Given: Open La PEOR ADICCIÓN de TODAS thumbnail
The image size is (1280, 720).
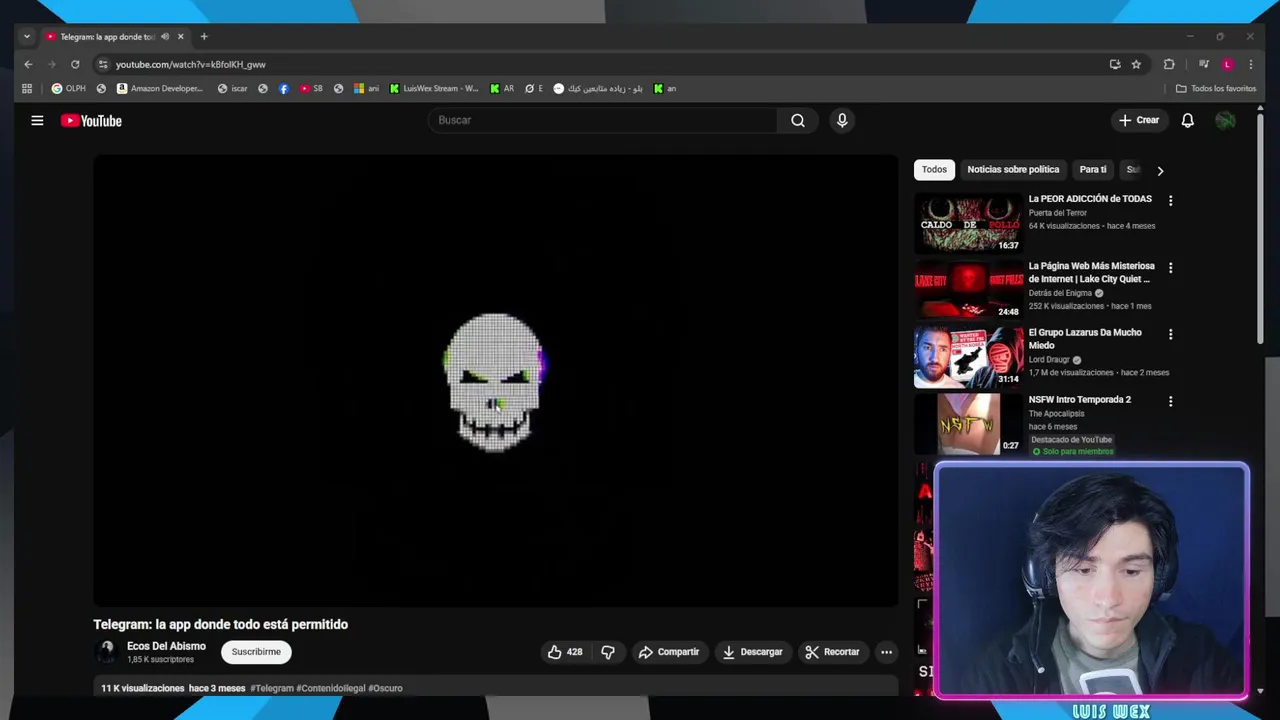Looking at the screenshot, I should 968,223.
